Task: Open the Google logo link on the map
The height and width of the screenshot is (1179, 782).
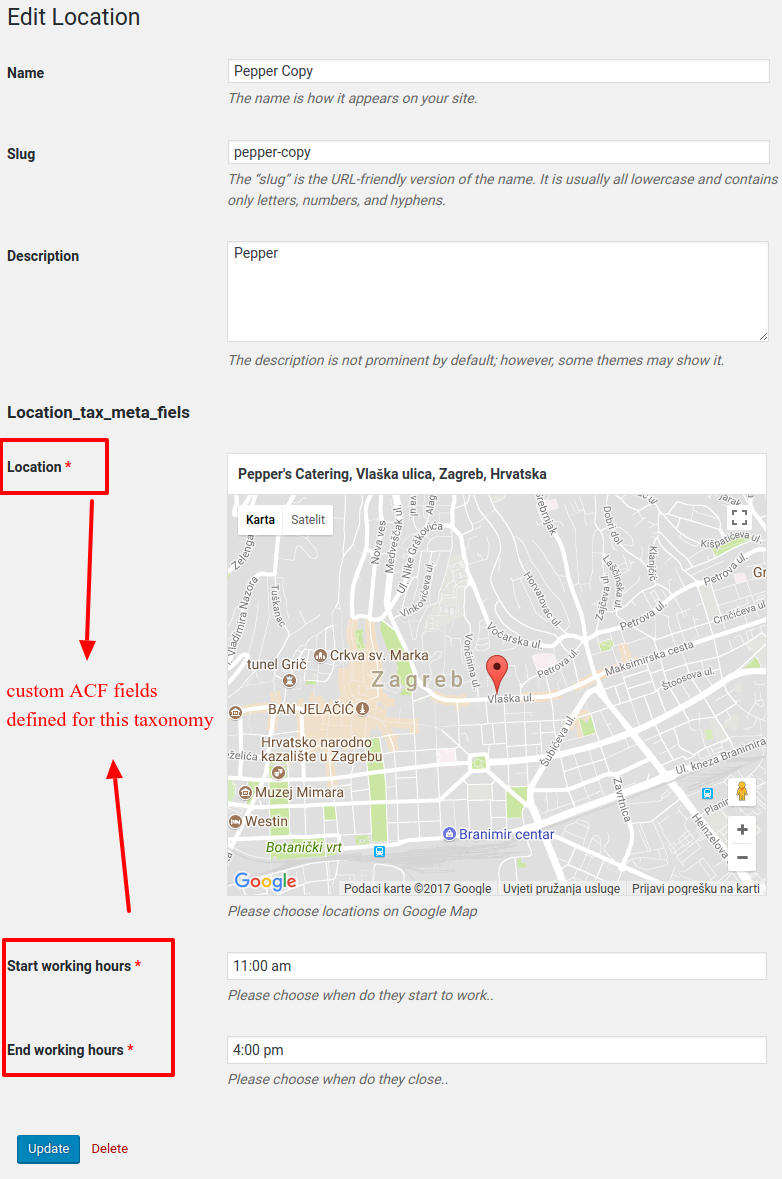Action: click(265, 881)
